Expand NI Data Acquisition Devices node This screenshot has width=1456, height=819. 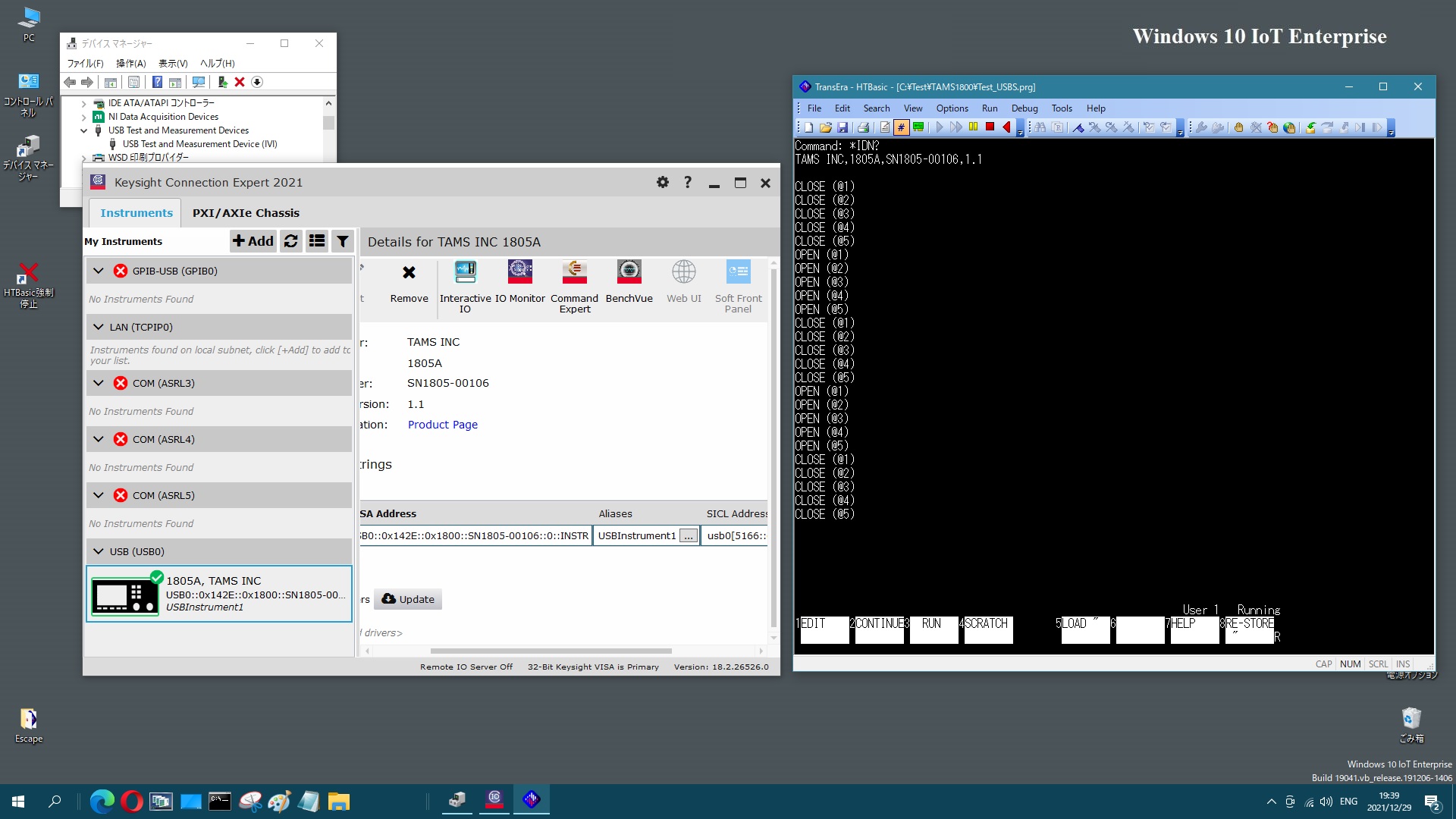tap(84, 117)
